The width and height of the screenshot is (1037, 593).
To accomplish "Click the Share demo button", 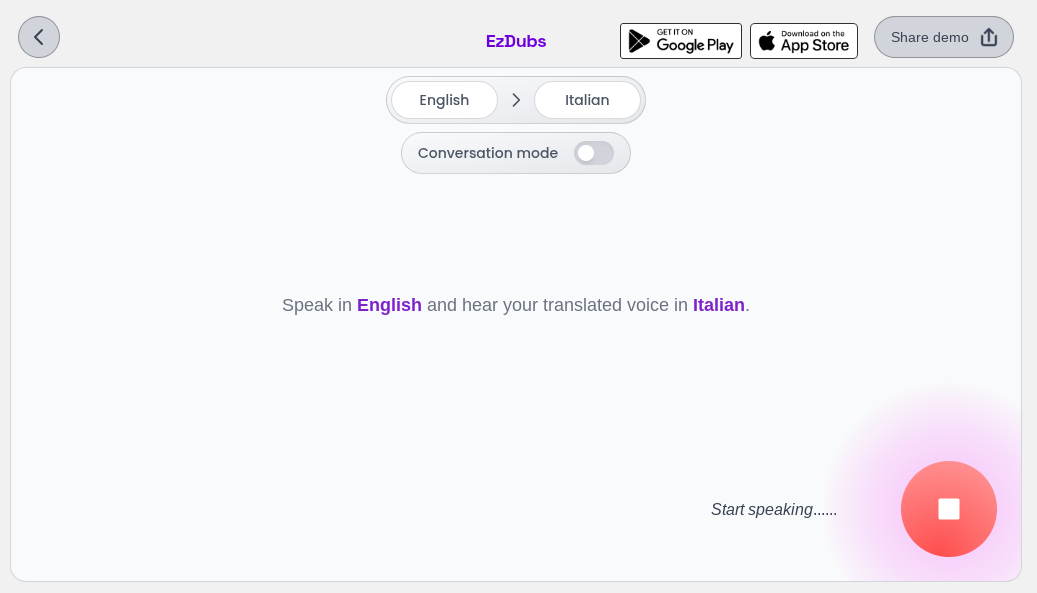I will pos(944,37).
